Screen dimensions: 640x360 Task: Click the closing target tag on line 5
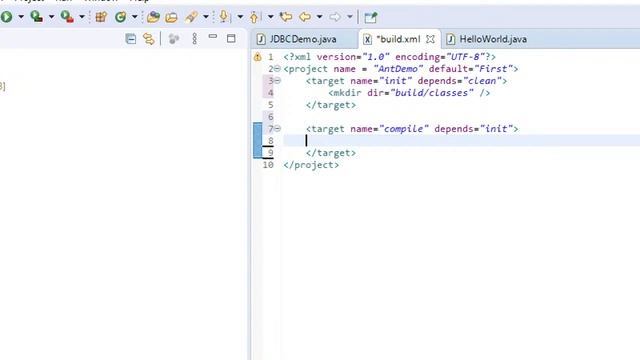331,105
